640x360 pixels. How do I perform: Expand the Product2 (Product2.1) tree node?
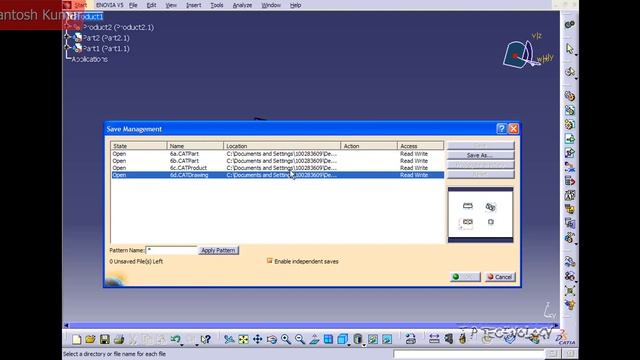click(67, 27)
